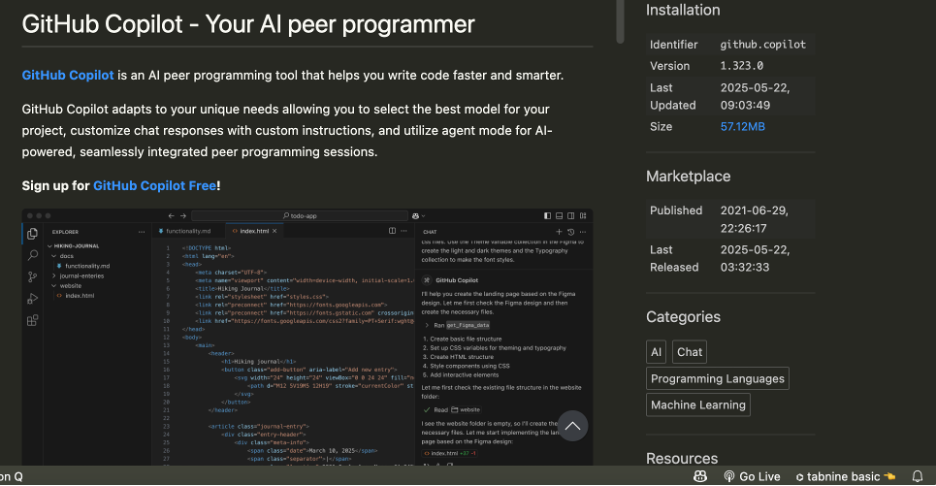Click the version number 1.323.0
This screenshot has height=486, width=936.
(741, 66)
